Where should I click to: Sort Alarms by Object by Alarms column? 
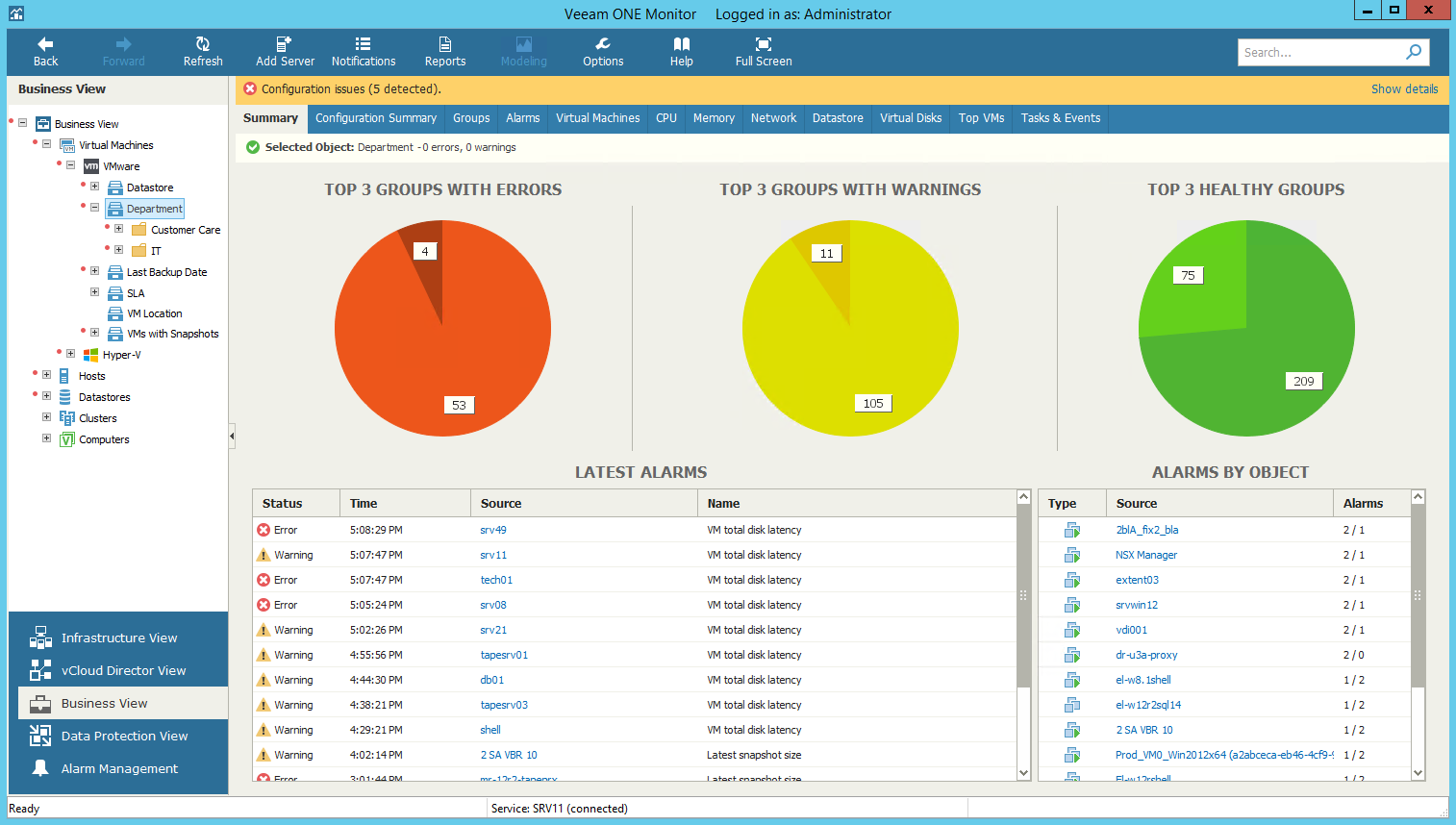coord(1371,503)
